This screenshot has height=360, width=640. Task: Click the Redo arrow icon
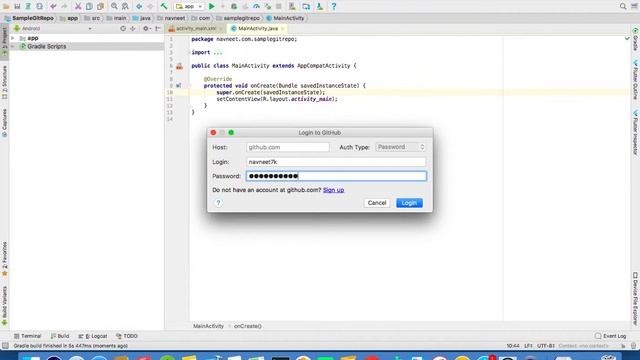[64, 6]
